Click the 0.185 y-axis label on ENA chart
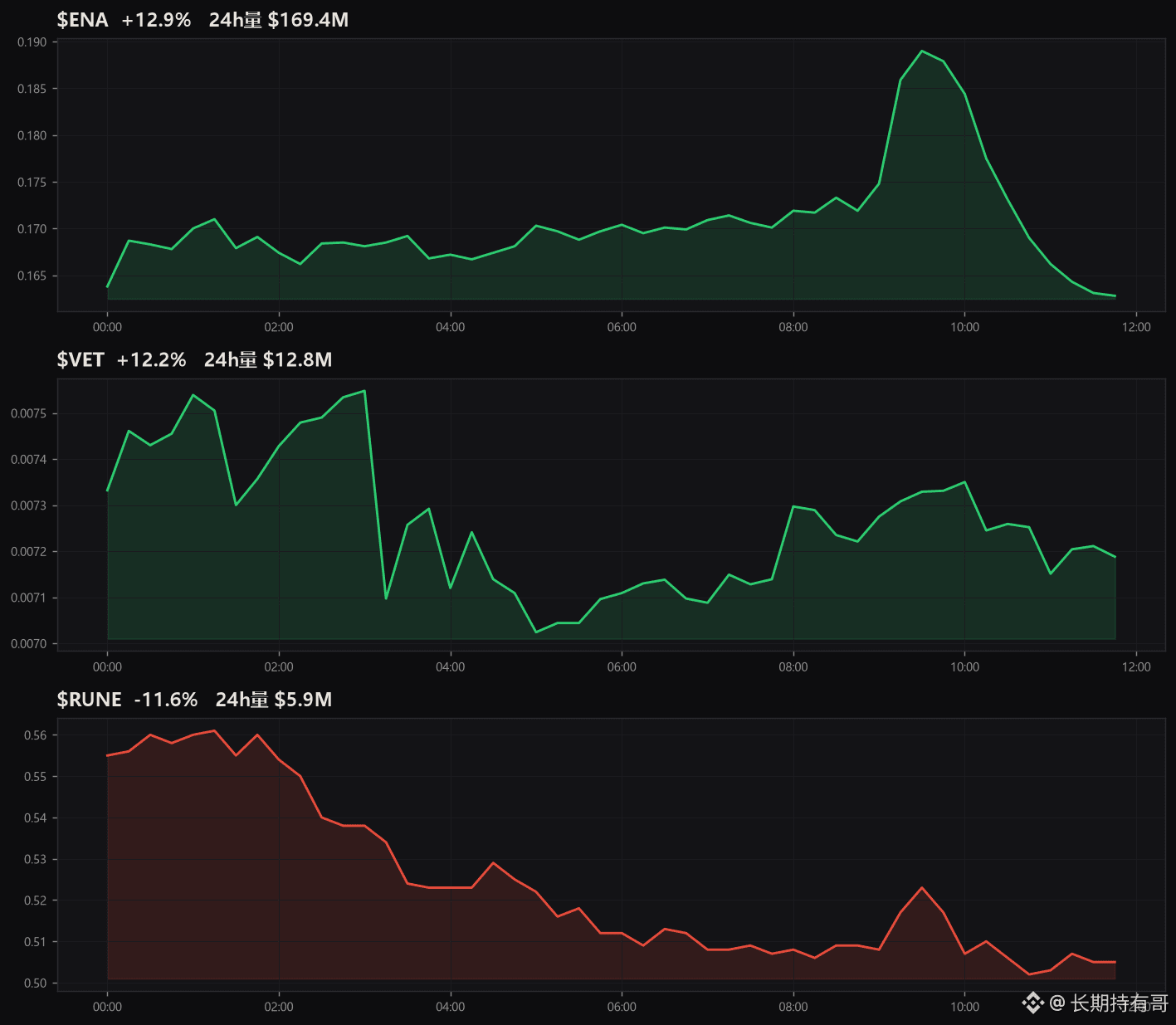 point(32,89)
